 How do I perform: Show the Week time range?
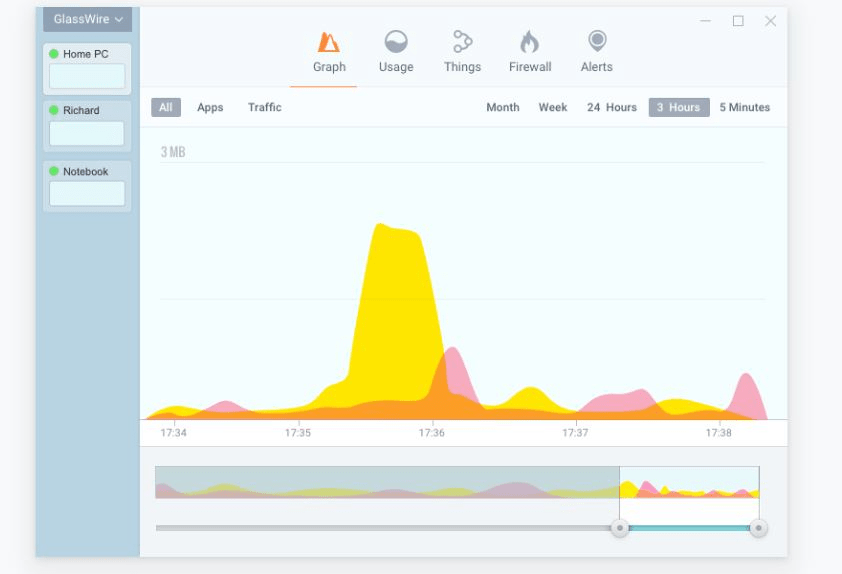[553, 107]
